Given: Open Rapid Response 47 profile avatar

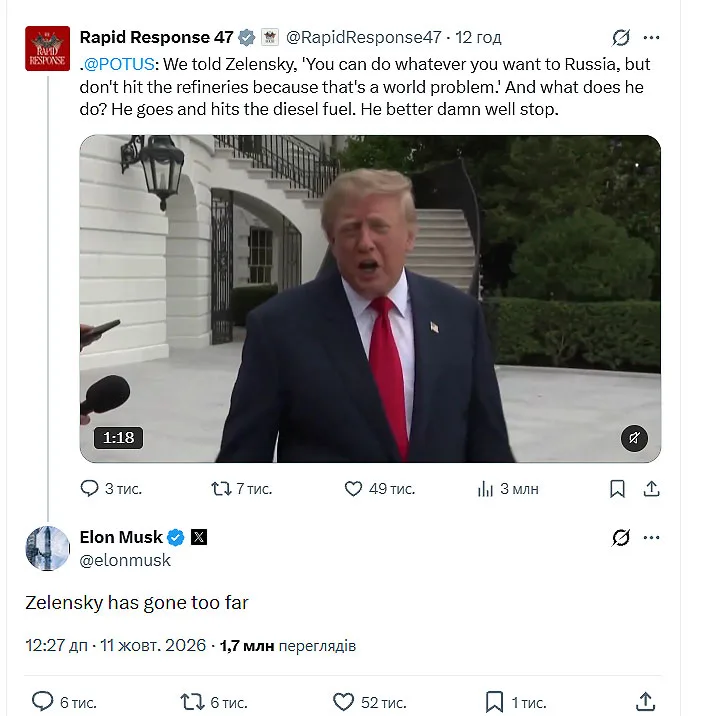Looking at the screenshot, I should pyautogui.click(x=48, y=48).
